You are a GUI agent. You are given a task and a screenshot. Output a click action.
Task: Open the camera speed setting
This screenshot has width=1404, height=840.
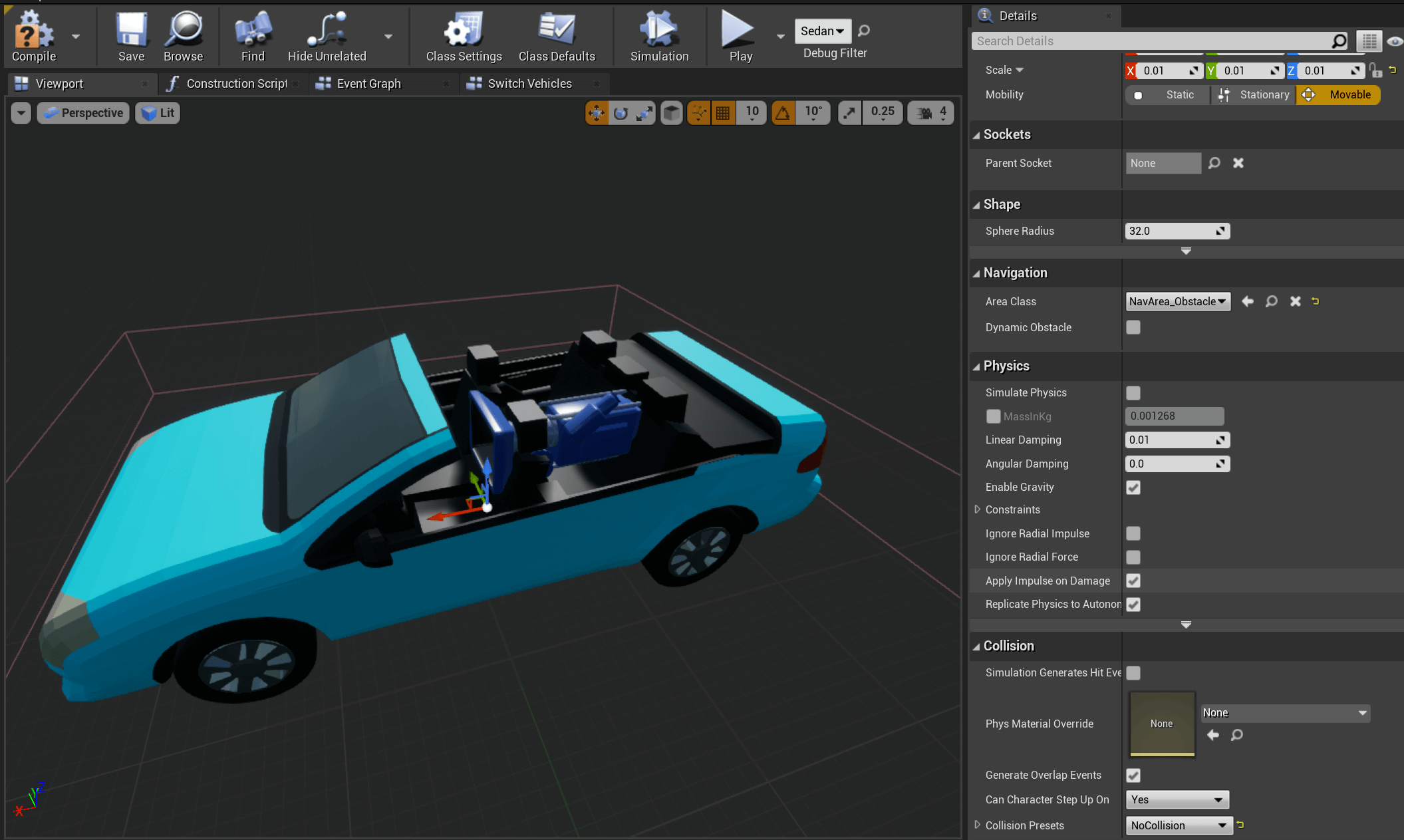[x=931, y=113]
